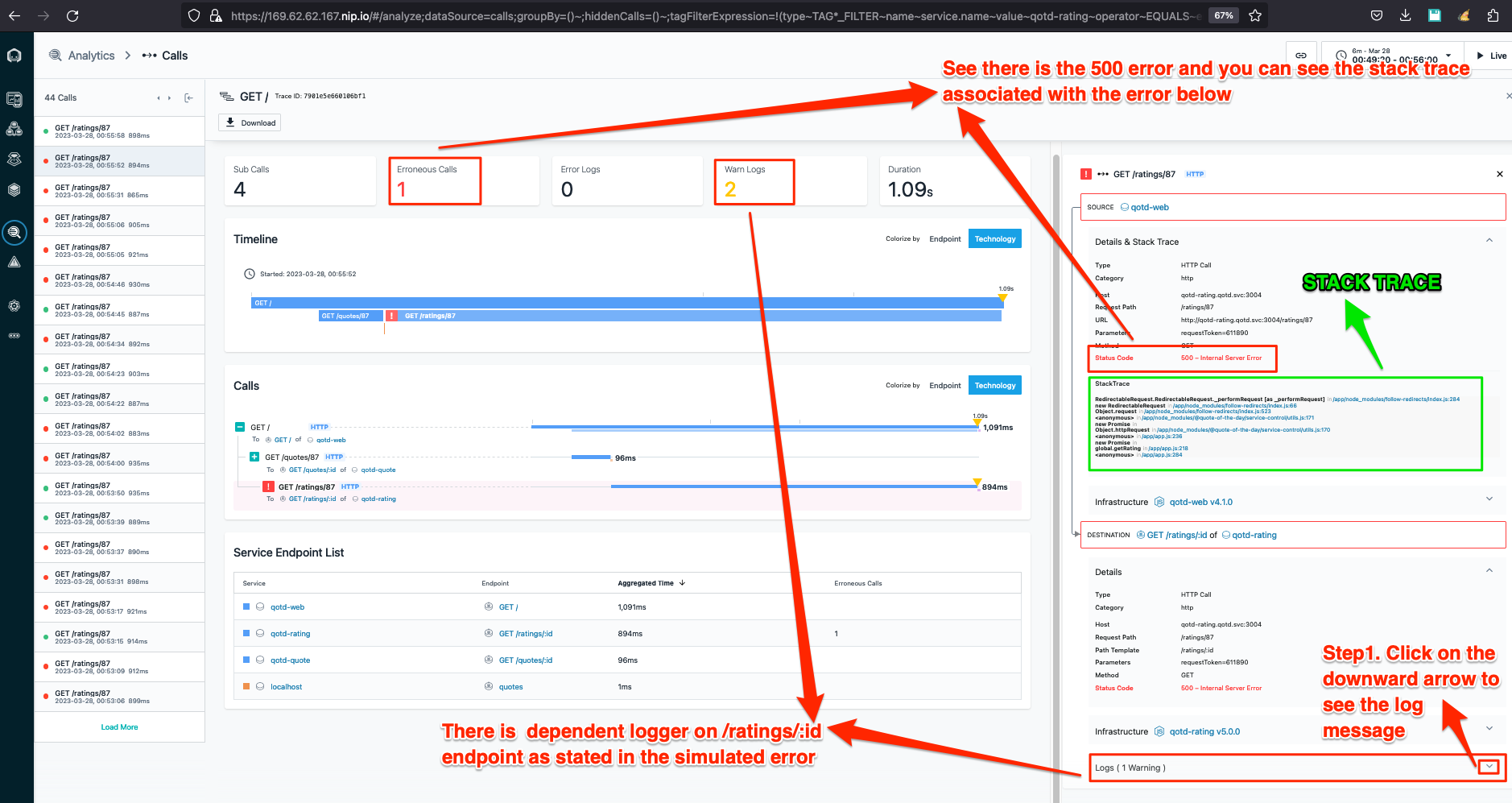Open the Instana home robot logo
1512x803 pixels.
pyautogui.click(x=14, y=56)
